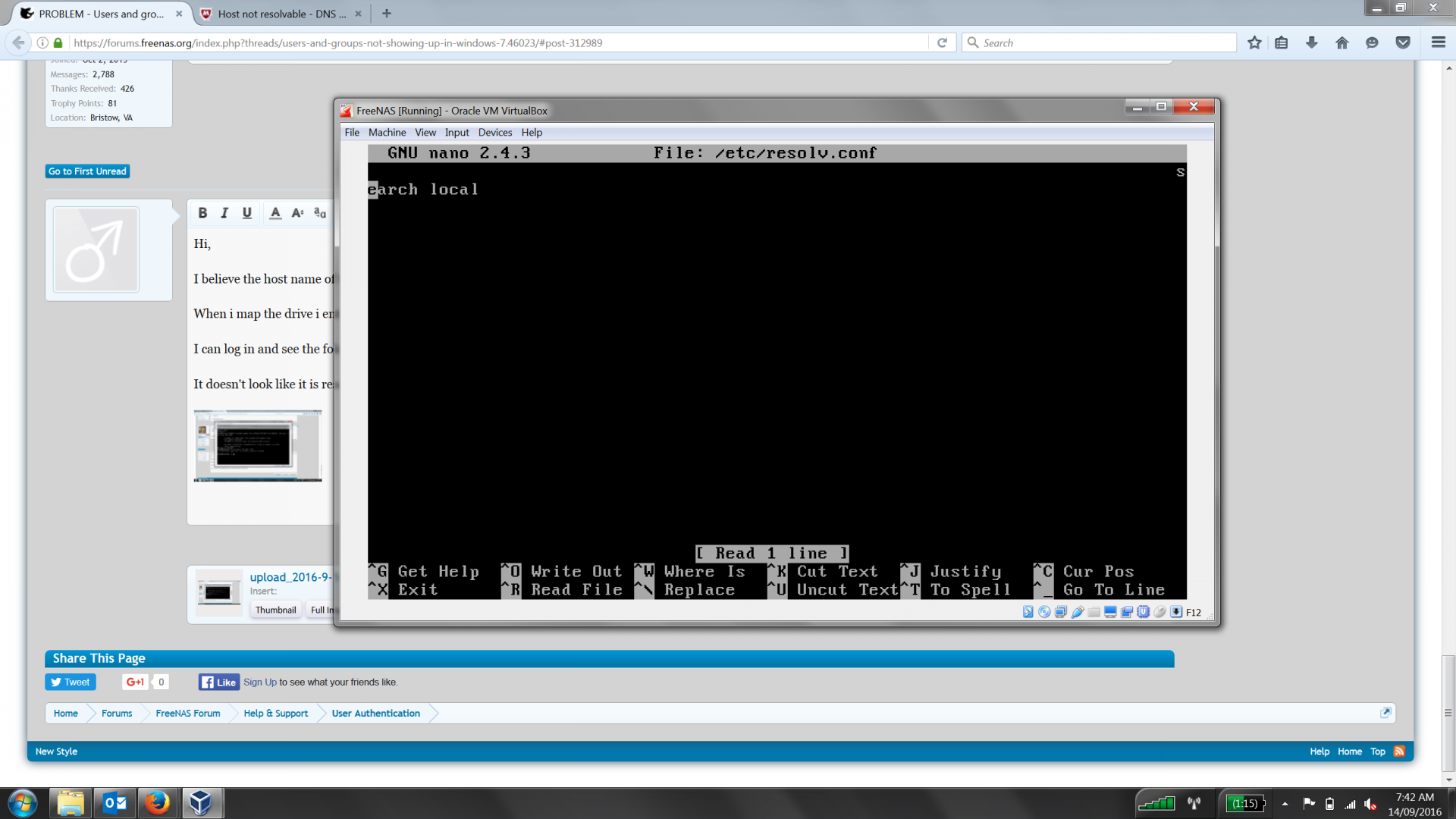Click the optical disc indicator in VirtualBox

[1044, 612]
